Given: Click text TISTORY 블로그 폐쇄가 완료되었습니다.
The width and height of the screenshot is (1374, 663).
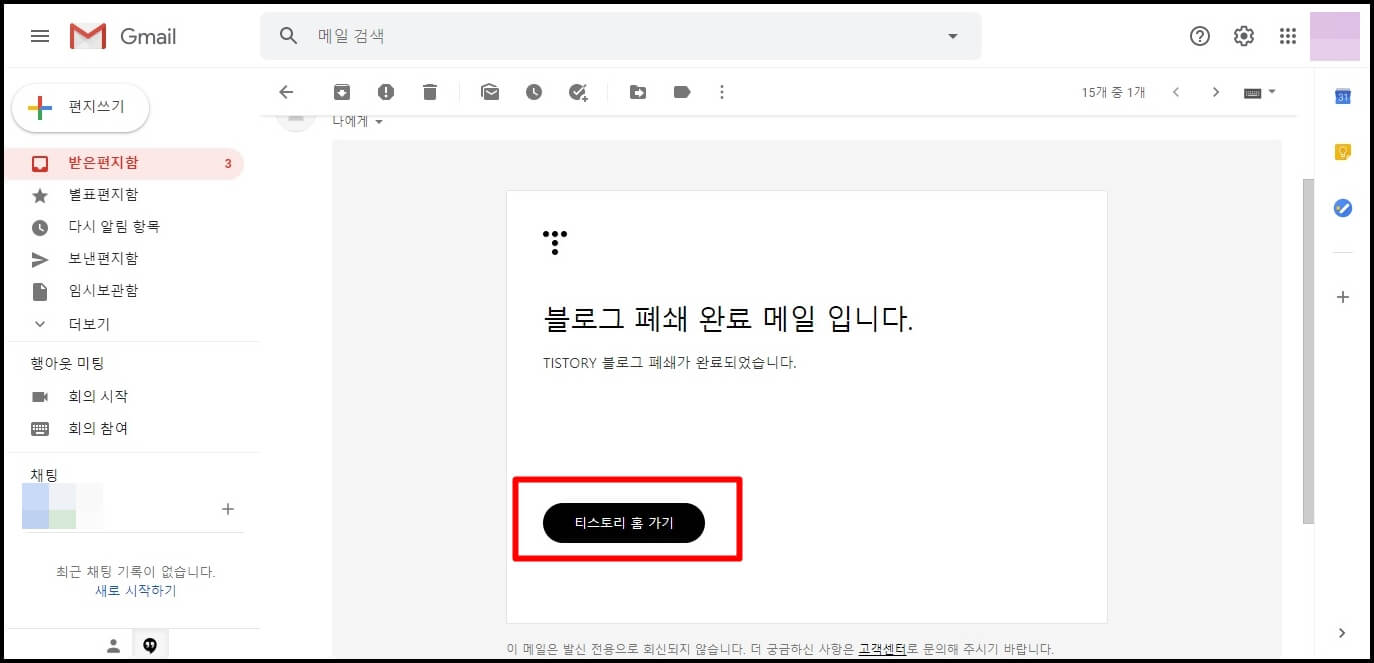Looking at the screenshot, I should click(670, 363).
